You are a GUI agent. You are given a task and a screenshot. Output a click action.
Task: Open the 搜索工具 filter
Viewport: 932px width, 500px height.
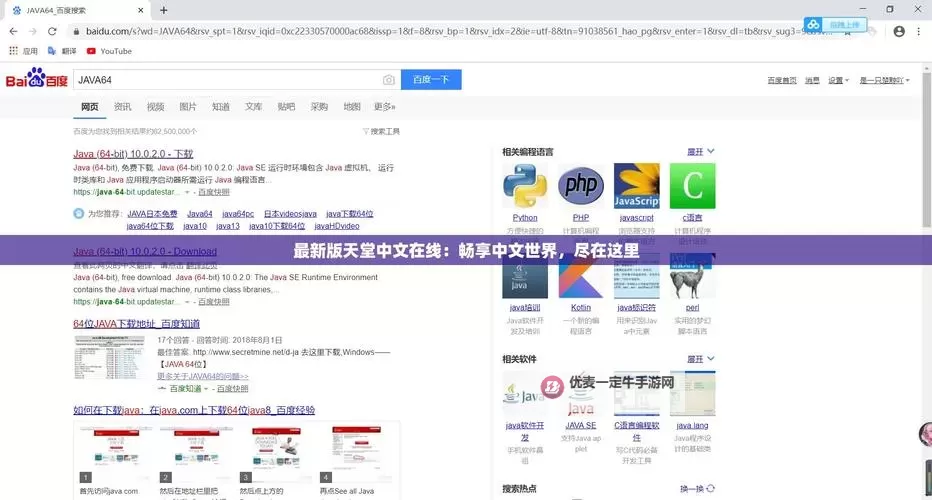click(381, 131)
